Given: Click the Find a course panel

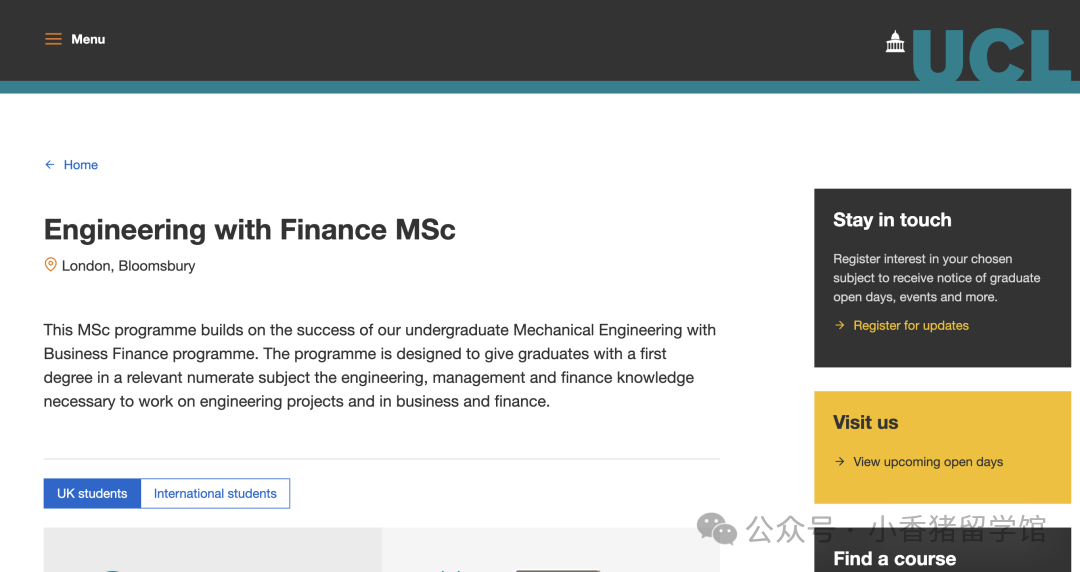Looking at the screenshot, I should pos(942,550).
